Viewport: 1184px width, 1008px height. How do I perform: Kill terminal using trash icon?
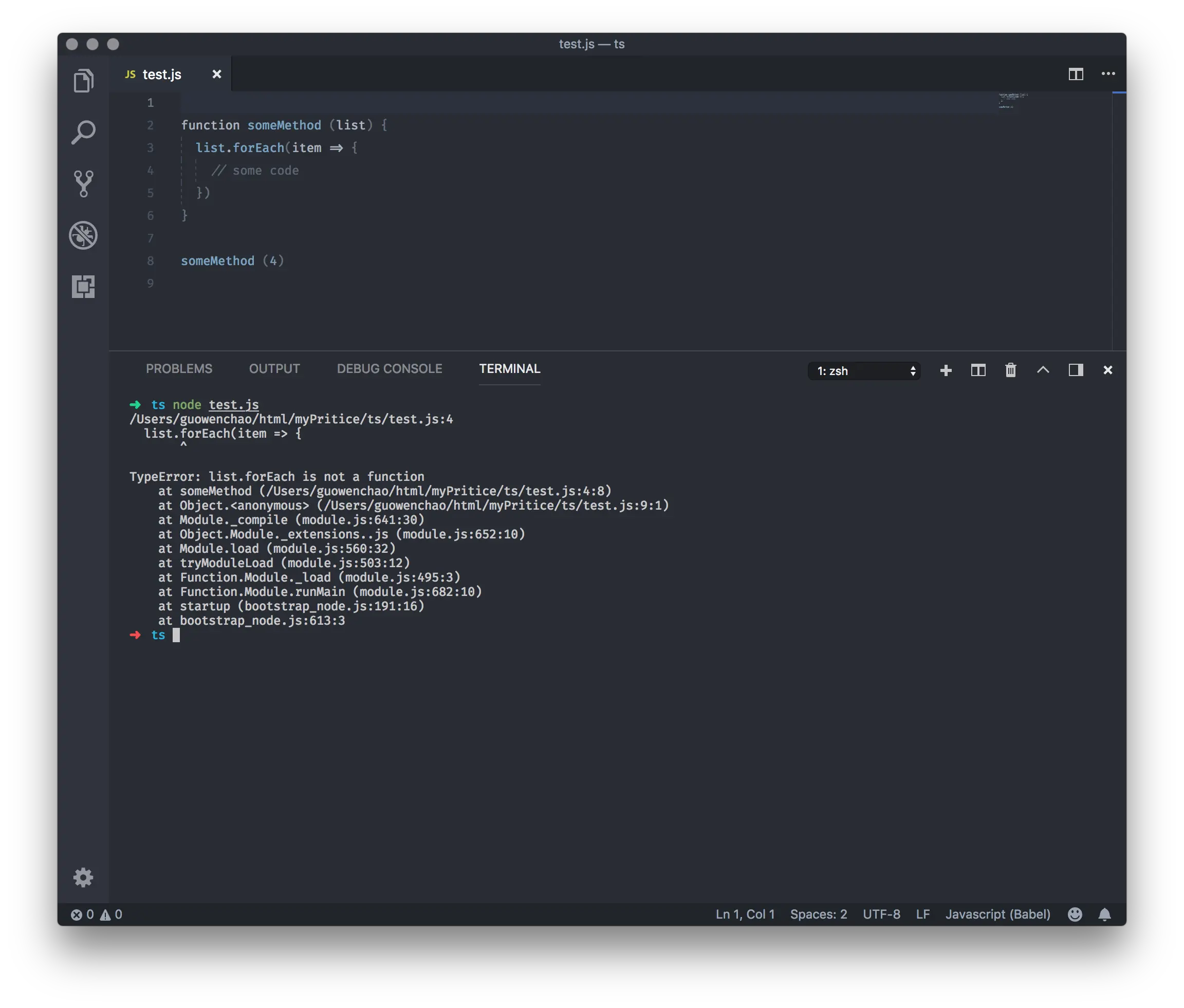[1010, 370]
